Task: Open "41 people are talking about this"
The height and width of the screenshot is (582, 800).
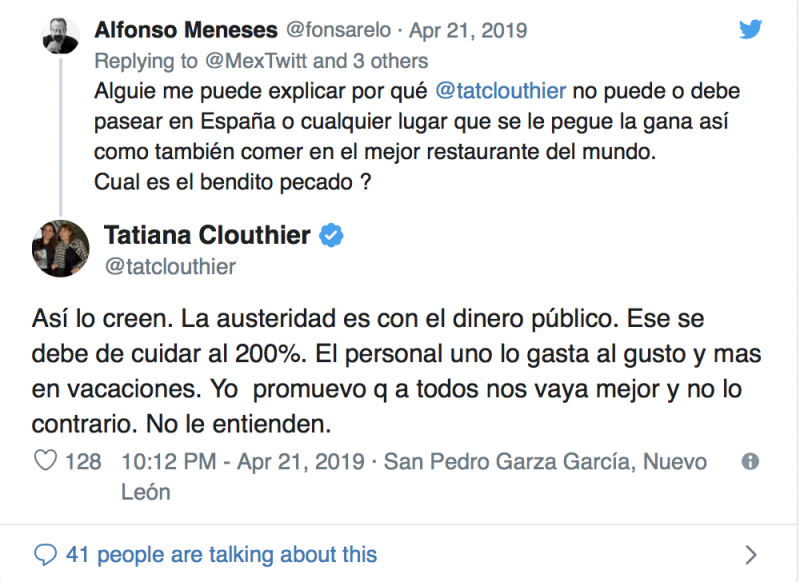Action: [x=221, y=554]
